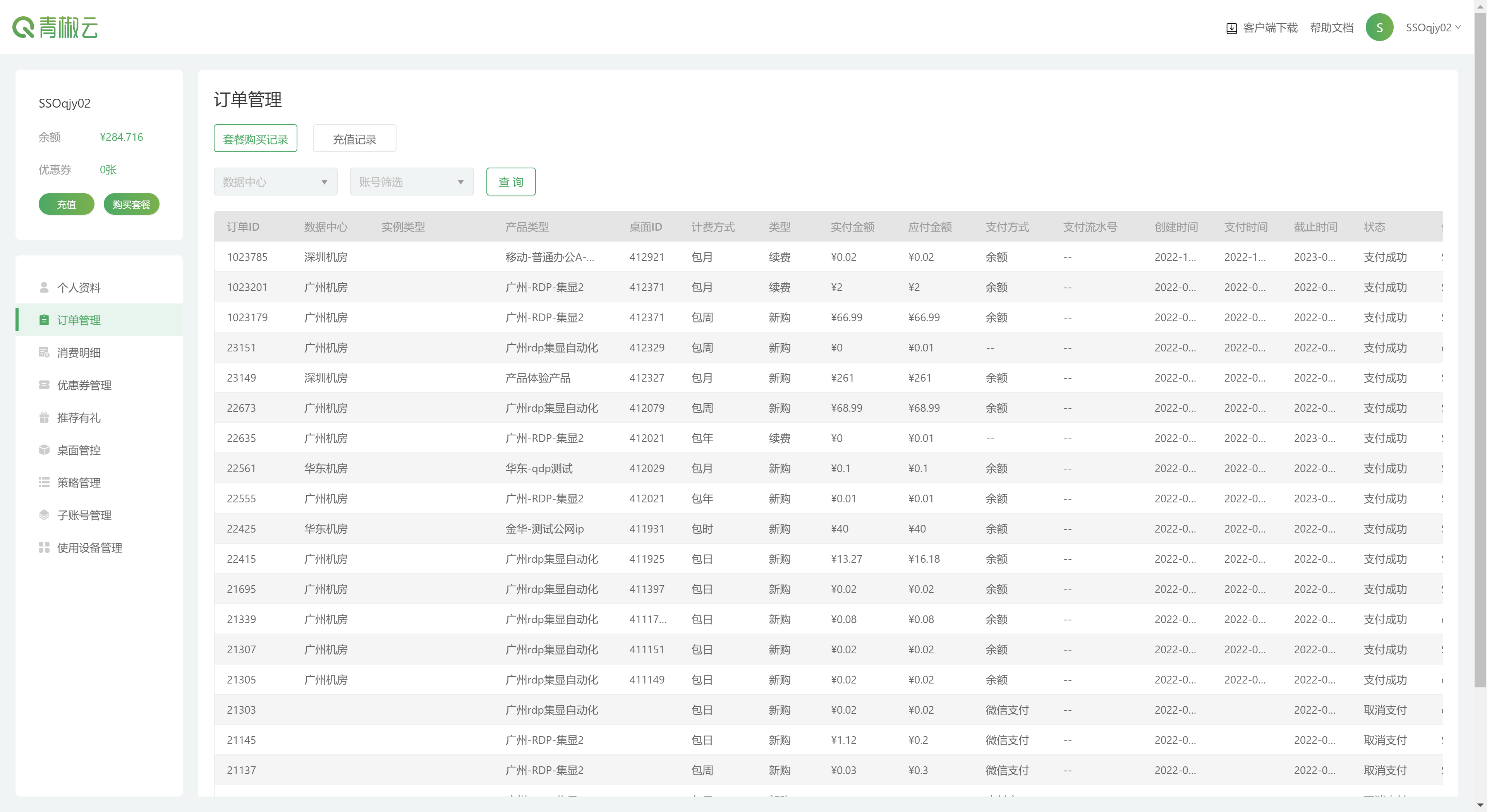
Task: Click order ID 21137
Action: click(241, 771)
